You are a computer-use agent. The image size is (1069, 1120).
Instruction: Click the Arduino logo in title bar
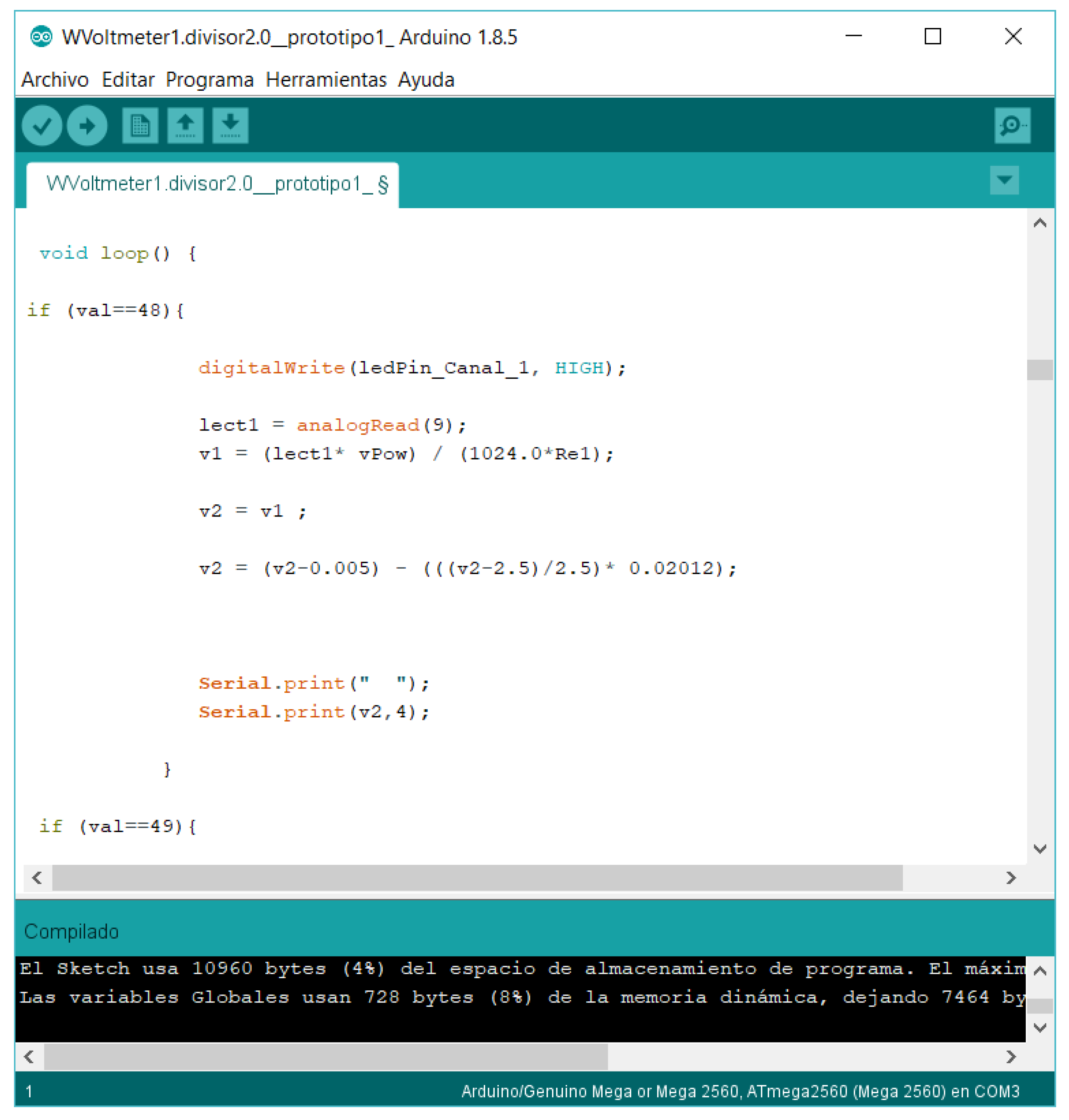[x=41, y=37]
